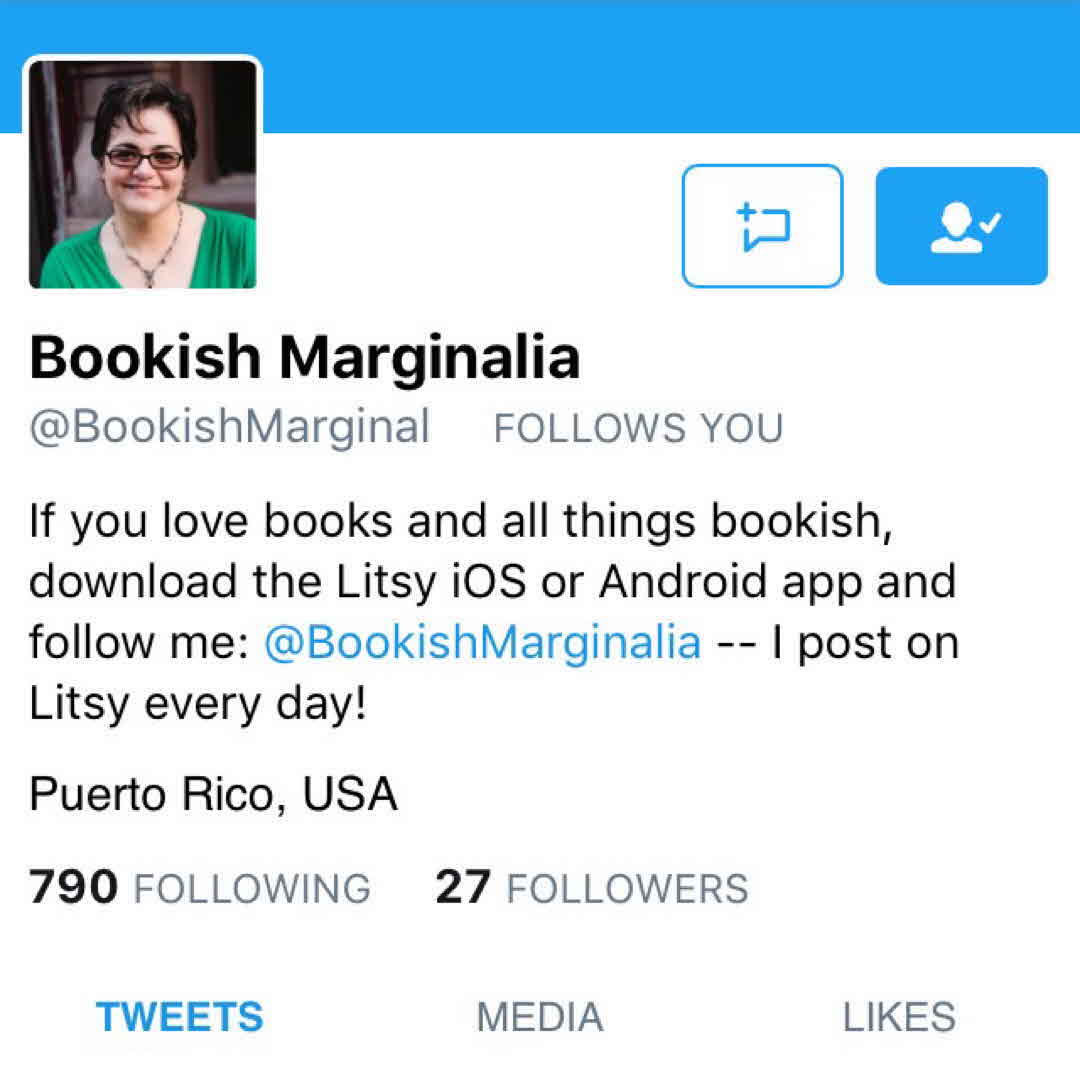Image resolution: width=1080 pixels, height=1080 pixels.
Task: Select the Bookish Marginalia display name
Action: [x=305, y=357]
